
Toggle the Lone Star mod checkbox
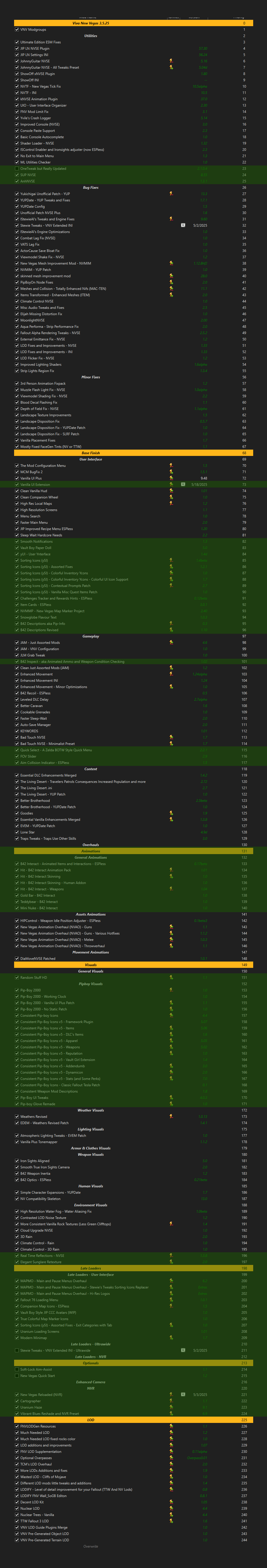(16, 832)
